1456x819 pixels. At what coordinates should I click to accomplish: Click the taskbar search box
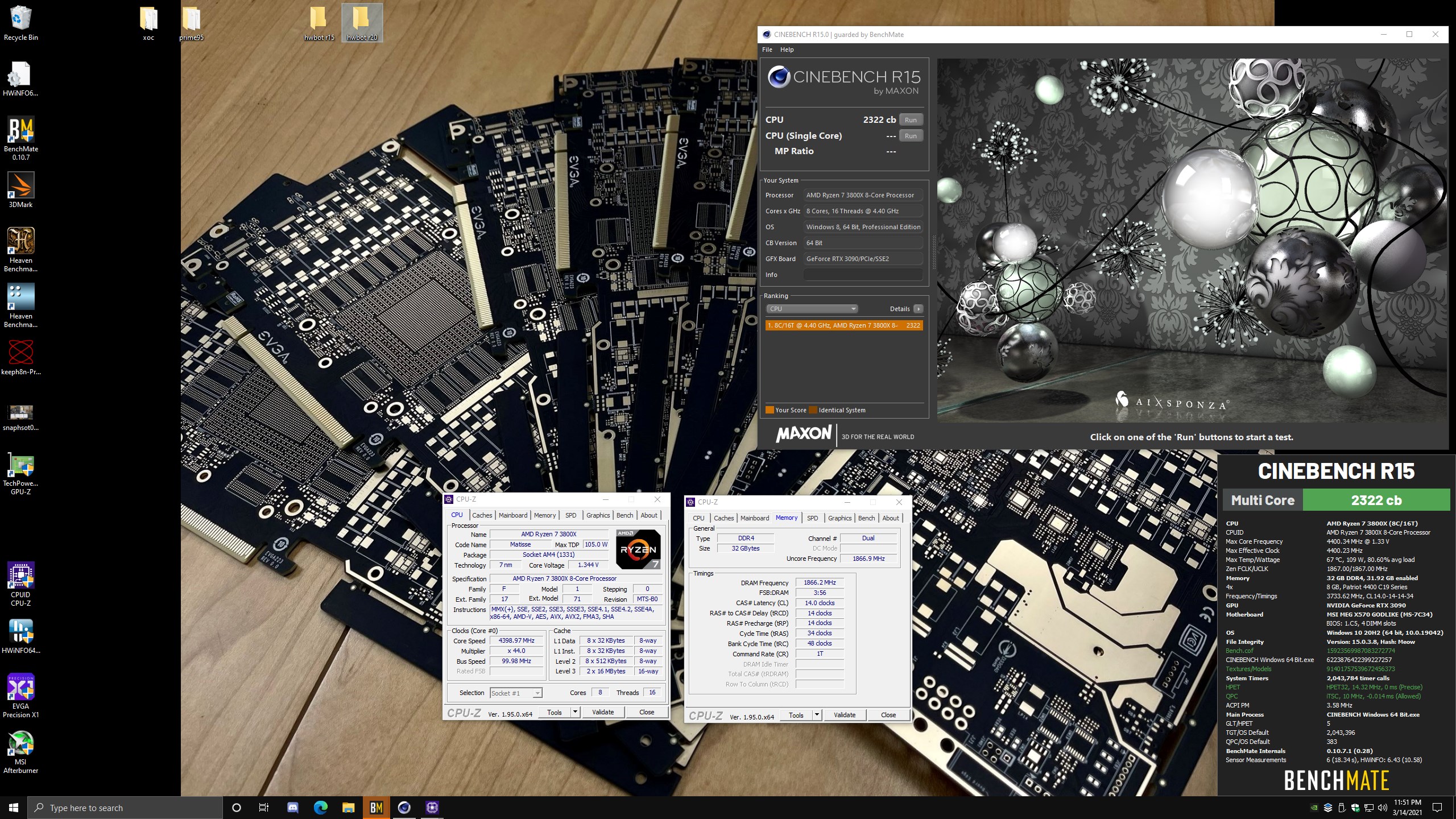click(125, 808)
